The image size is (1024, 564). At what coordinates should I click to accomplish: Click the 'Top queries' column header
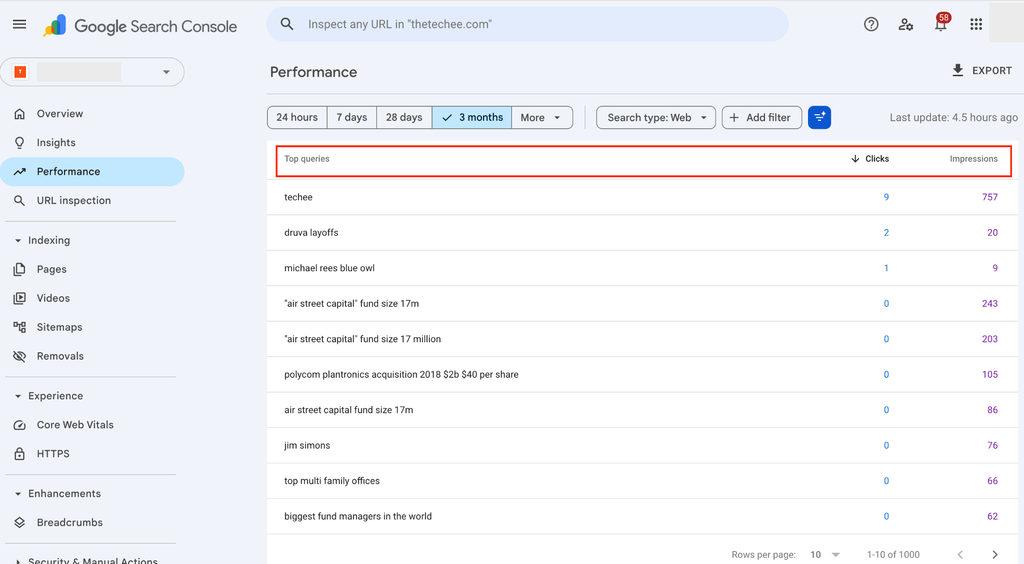(307, 159)
